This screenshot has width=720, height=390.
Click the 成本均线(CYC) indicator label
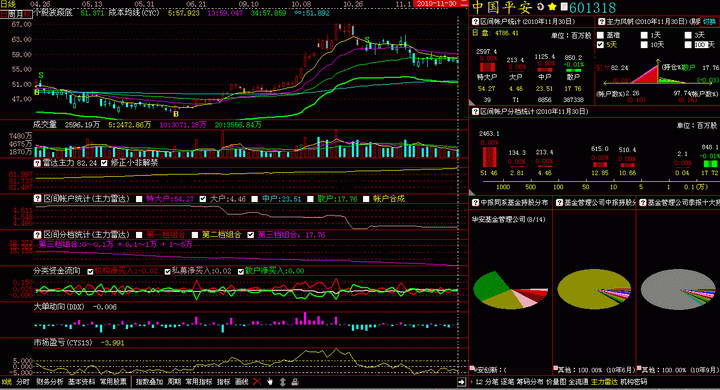point(133,13)
